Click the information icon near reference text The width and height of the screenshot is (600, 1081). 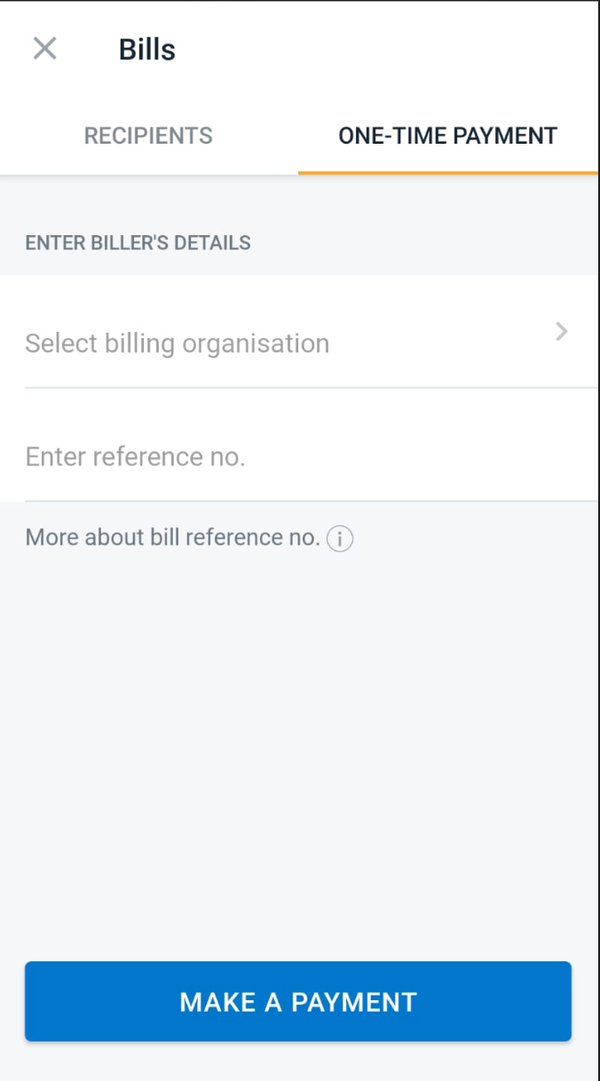339,538
